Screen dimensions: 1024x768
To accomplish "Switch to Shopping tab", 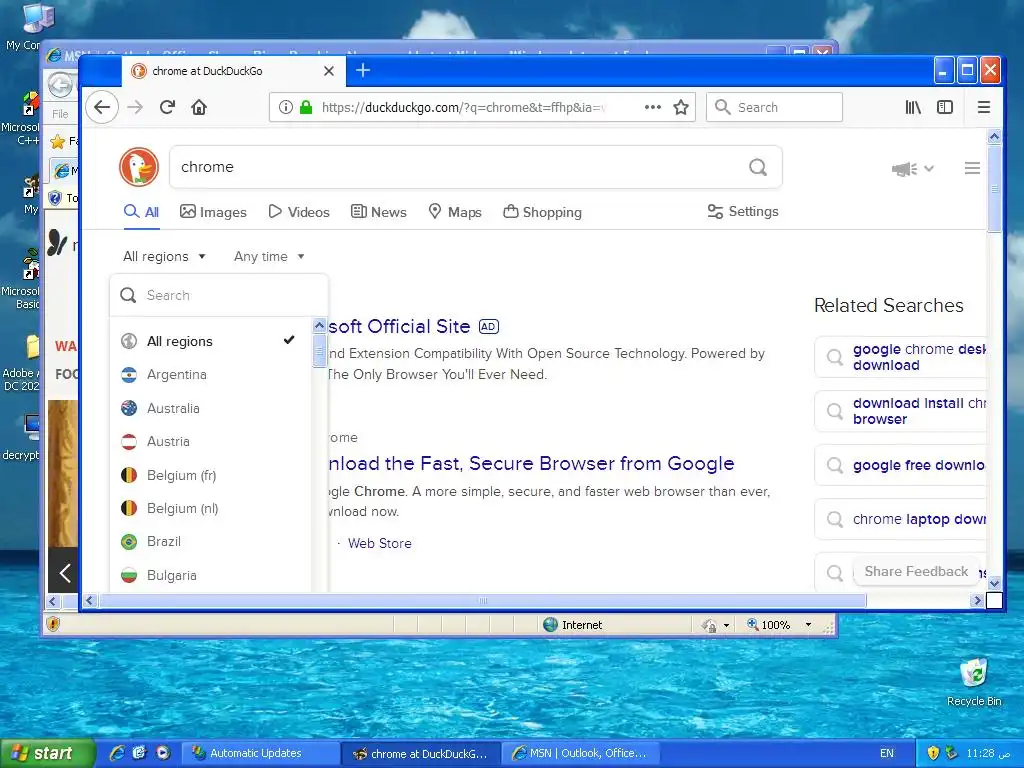I will (x=542, y=212).
